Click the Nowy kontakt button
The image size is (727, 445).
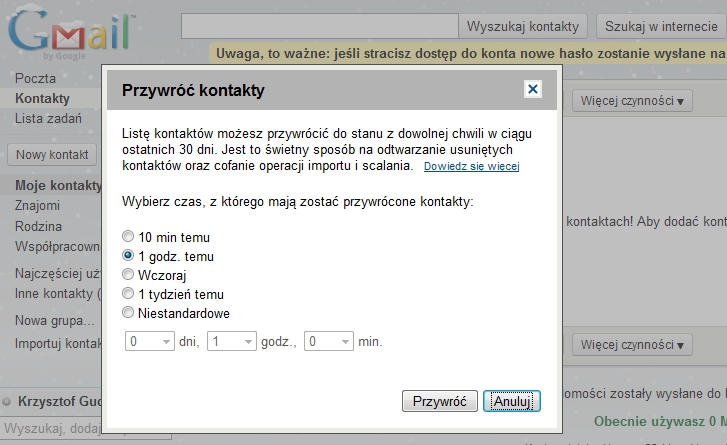(x=52, y=155)
